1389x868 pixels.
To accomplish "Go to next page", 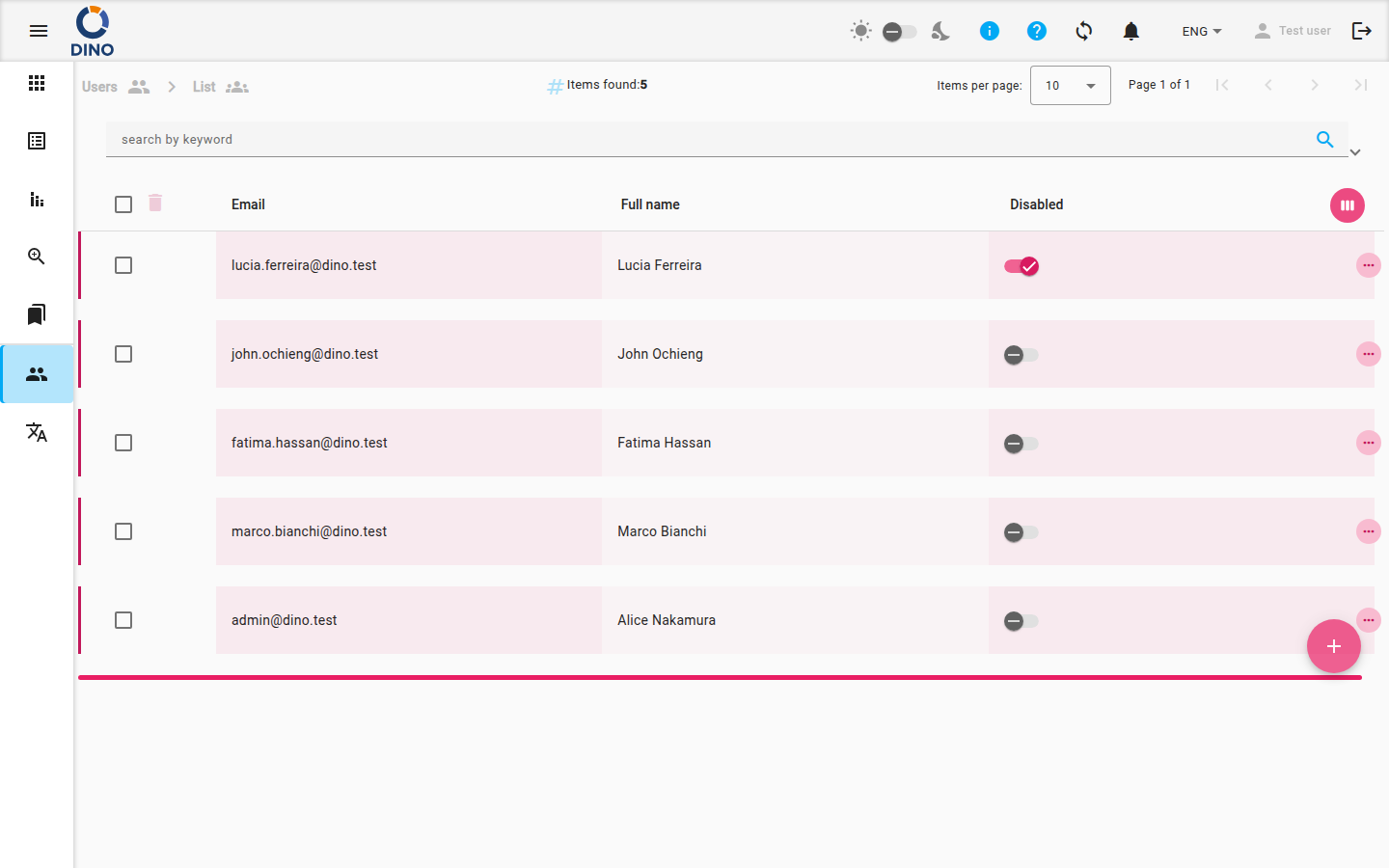I will (x=1315, y=85).
